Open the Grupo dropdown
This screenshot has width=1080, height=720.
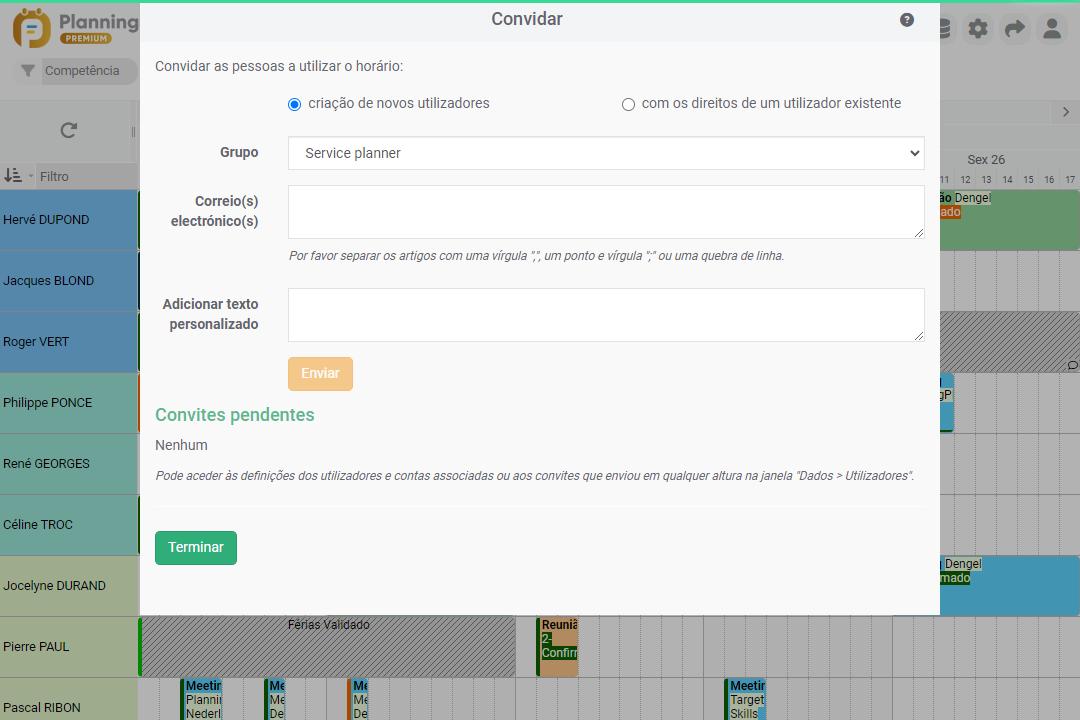point(606,153)
